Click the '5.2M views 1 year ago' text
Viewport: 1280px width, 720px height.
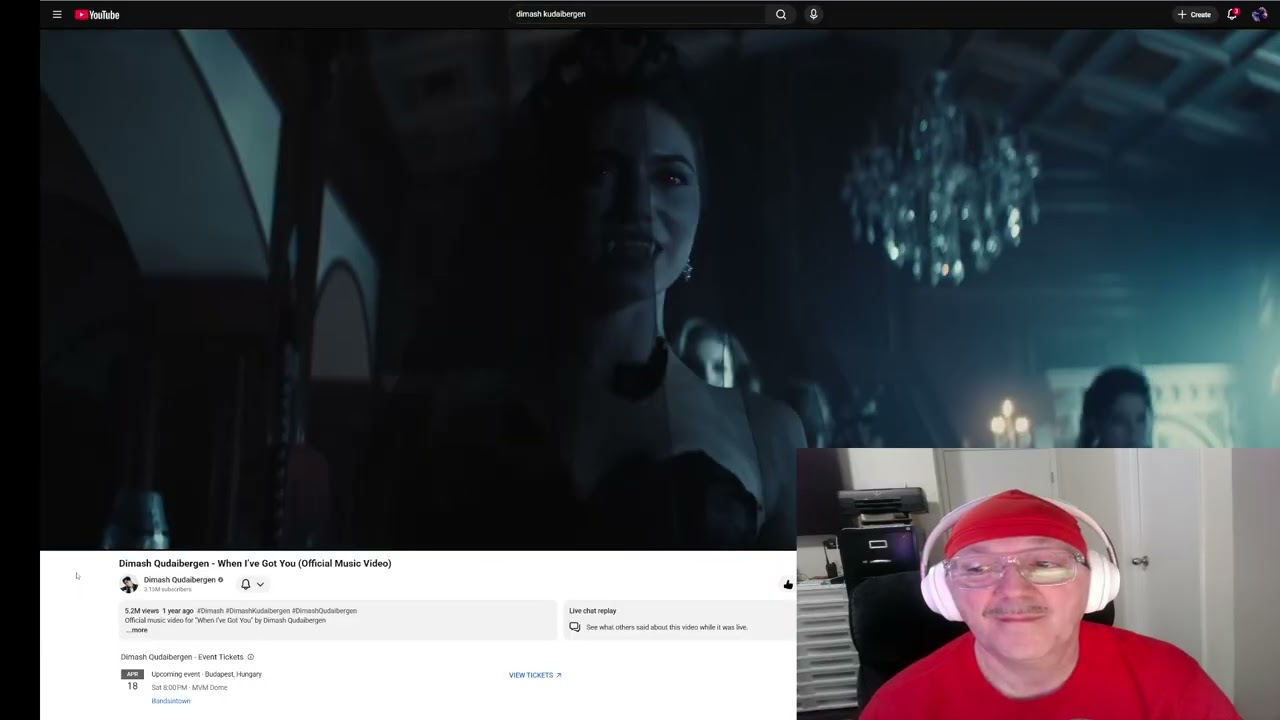(159, 611)
